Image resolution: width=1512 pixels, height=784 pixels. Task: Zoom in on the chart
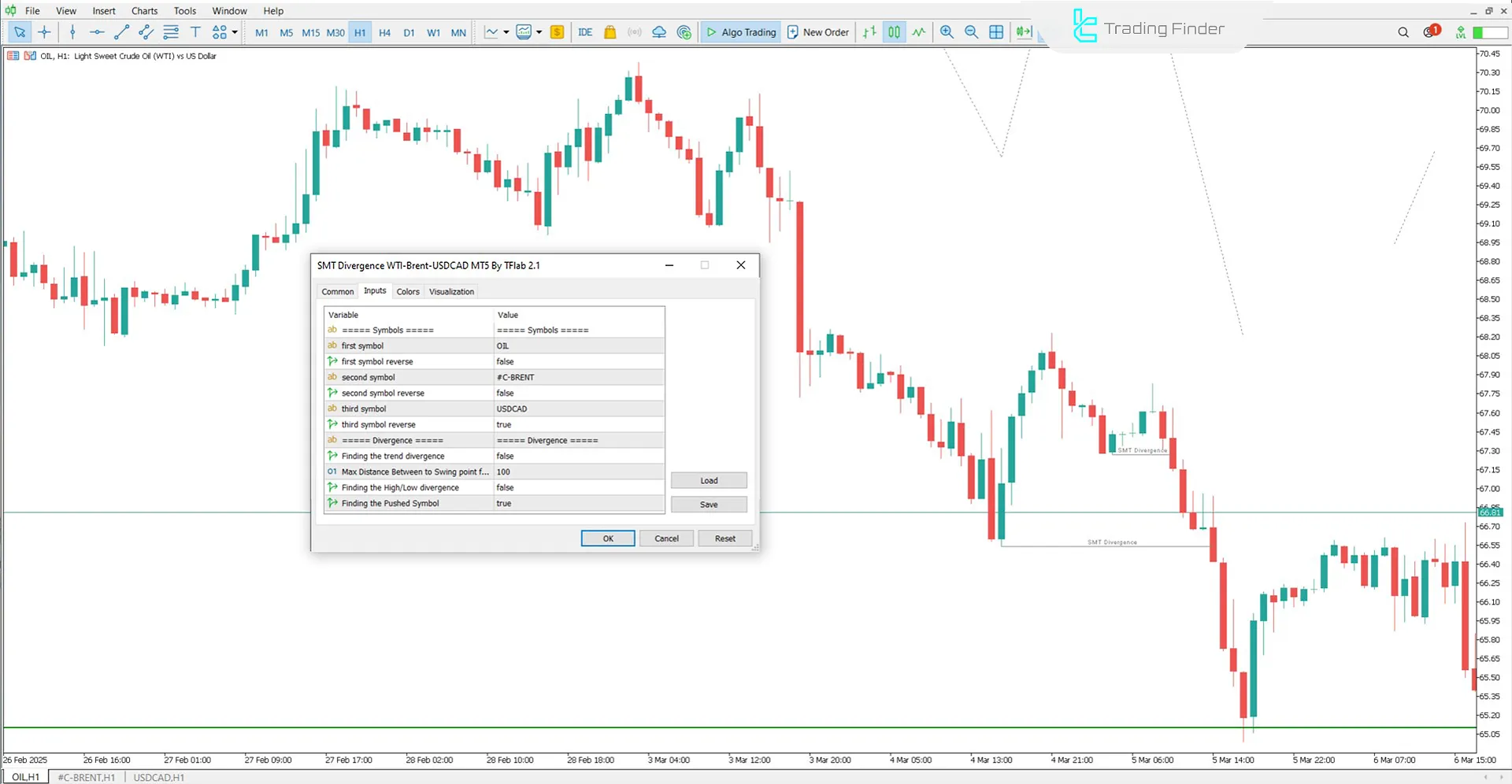tap(947, 32)
